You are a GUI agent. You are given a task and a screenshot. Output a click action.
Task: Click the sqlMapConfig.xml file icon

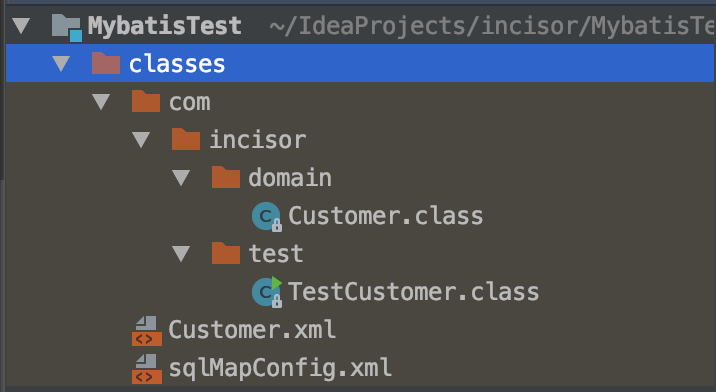(x=147, y=369)
